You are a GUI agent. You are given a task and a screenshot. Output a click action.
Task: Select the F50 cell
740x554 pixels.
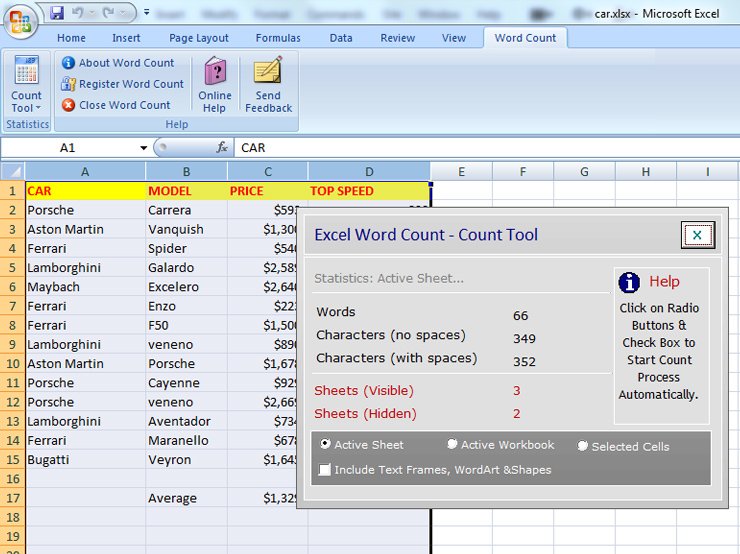point(186,325)
